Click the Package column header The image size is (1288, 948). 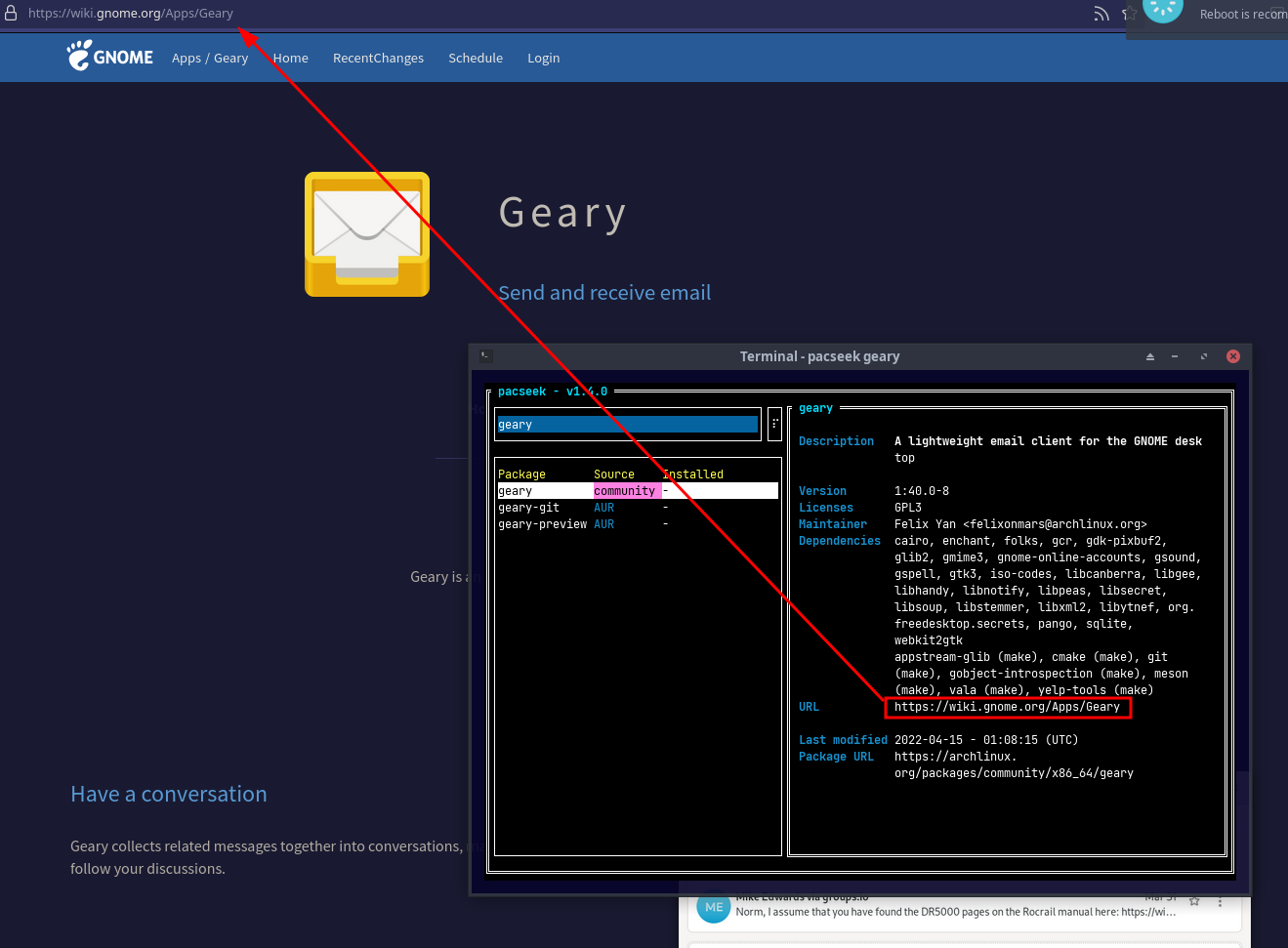522,474
